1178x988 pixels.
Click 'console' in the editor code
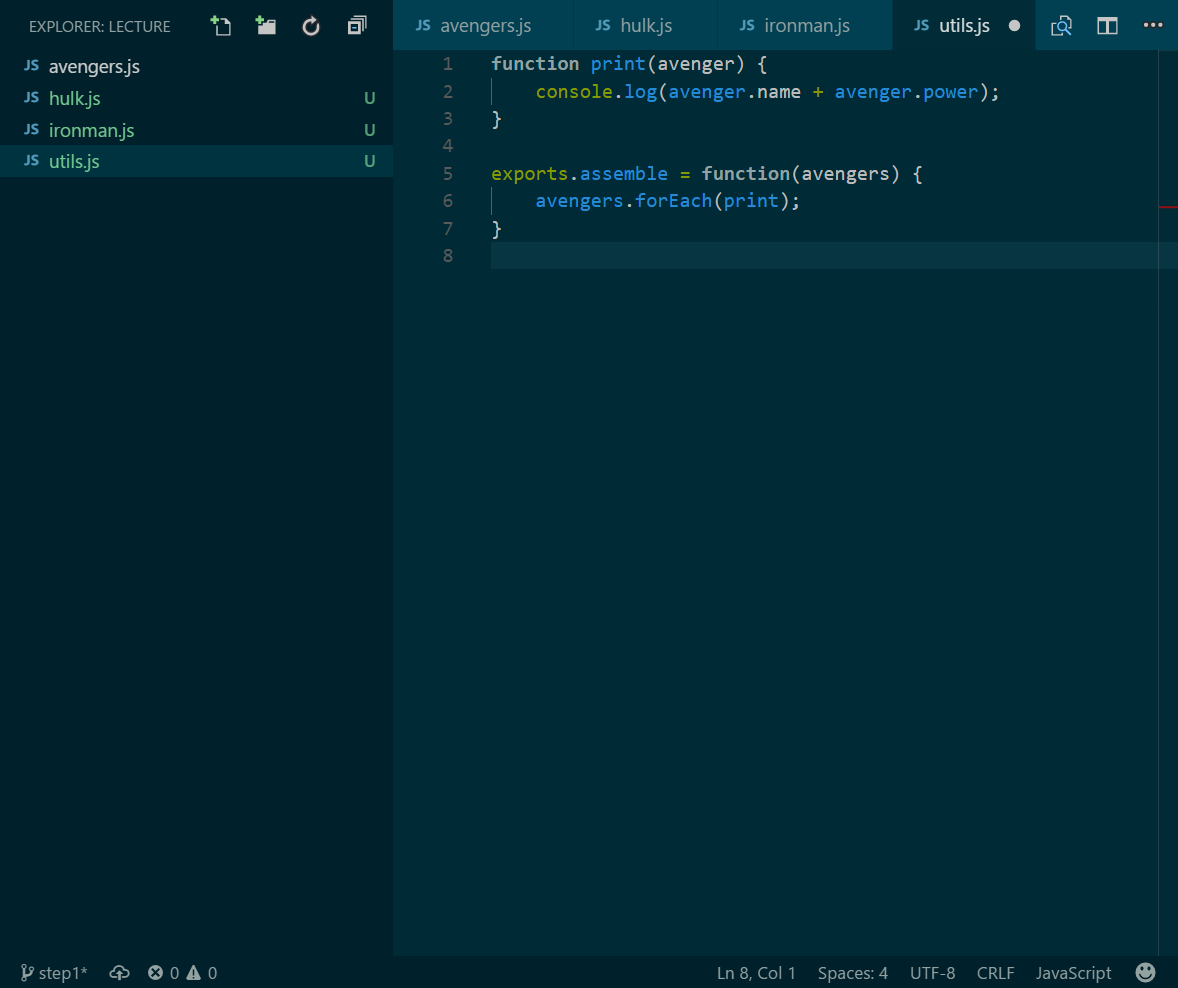coord(574,92)
